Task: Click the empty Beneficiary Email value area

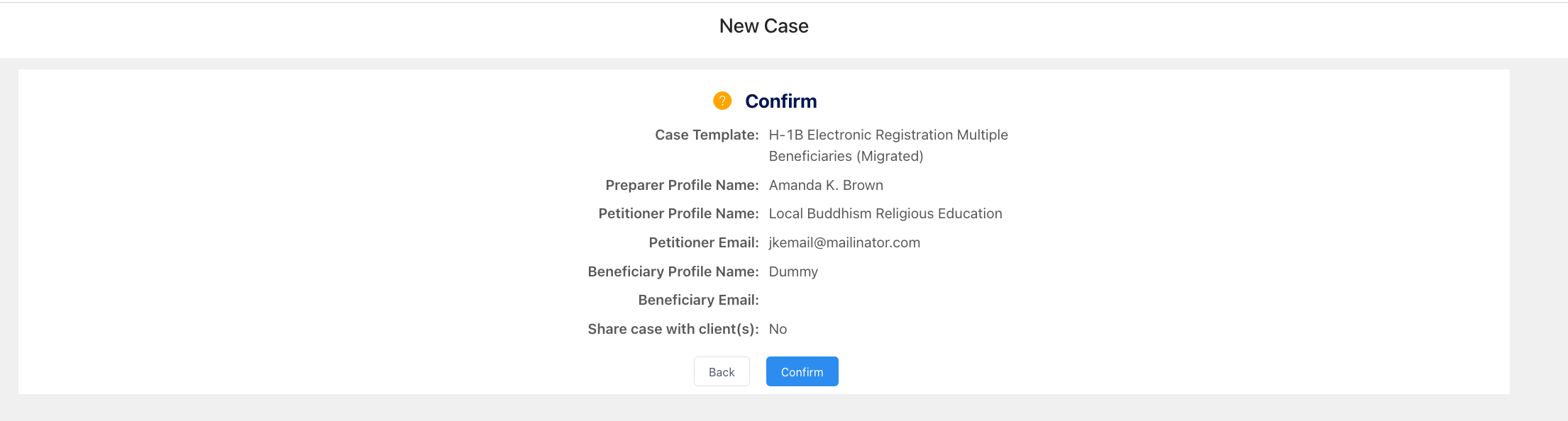Action: click(x=837, y=300)
